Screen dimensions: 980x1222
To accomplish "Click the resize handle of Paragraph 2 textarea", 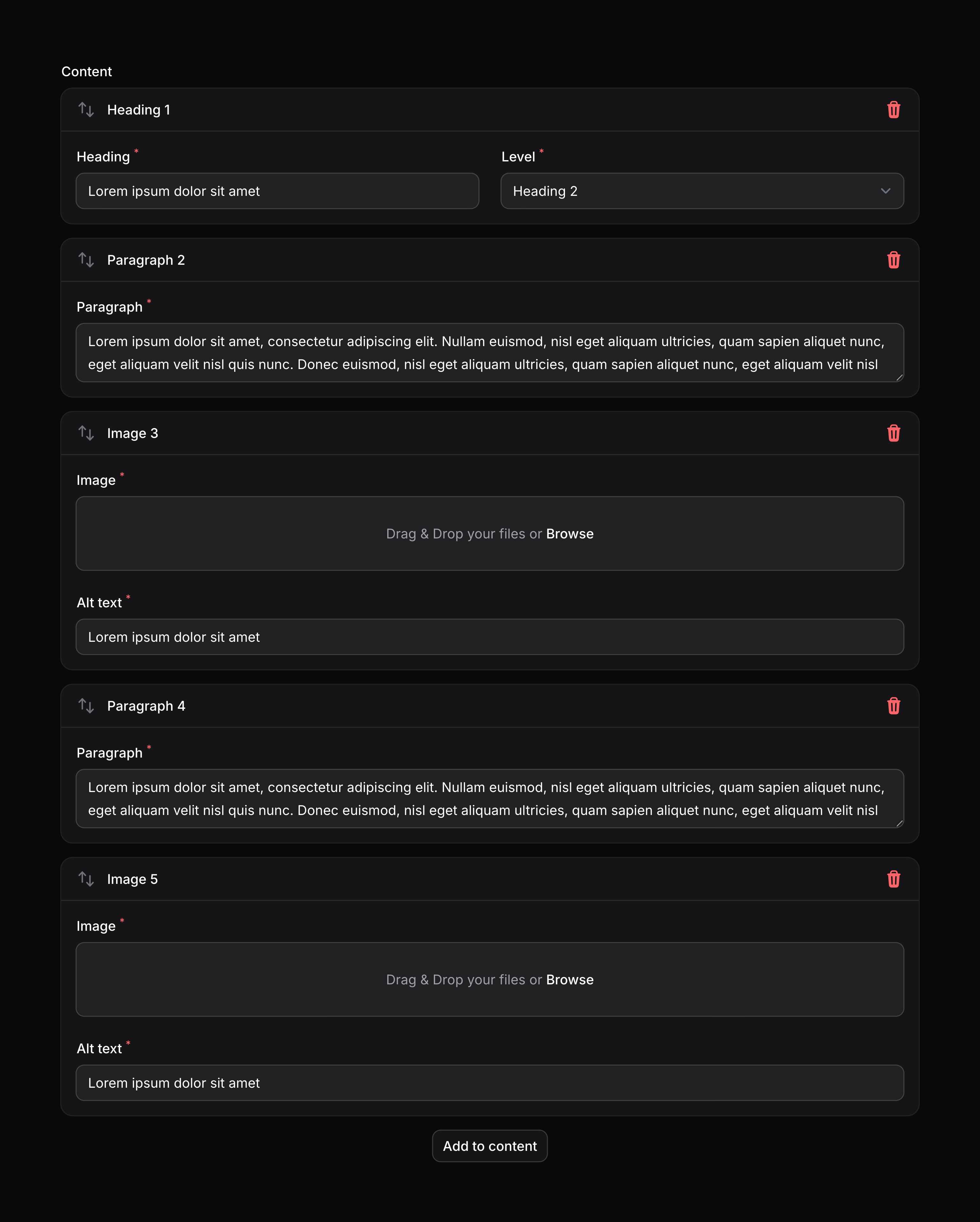I will (x=899, y=377).
